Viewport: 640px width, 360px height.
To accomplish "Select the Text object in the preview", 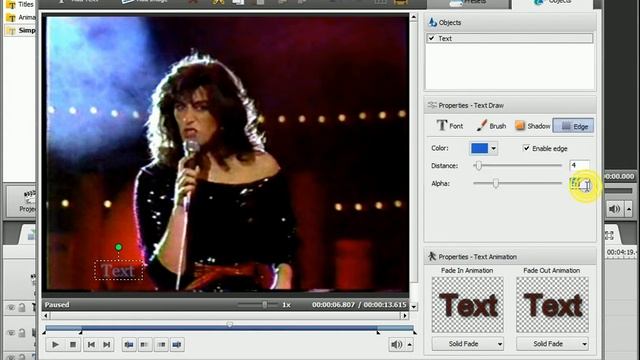I will (x=118, y=270).
